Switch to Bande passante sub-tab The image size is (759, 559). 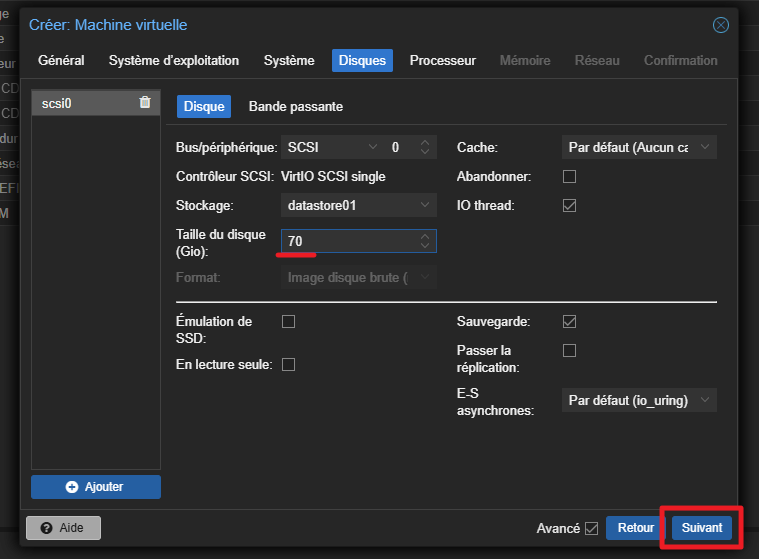(296, 106)
